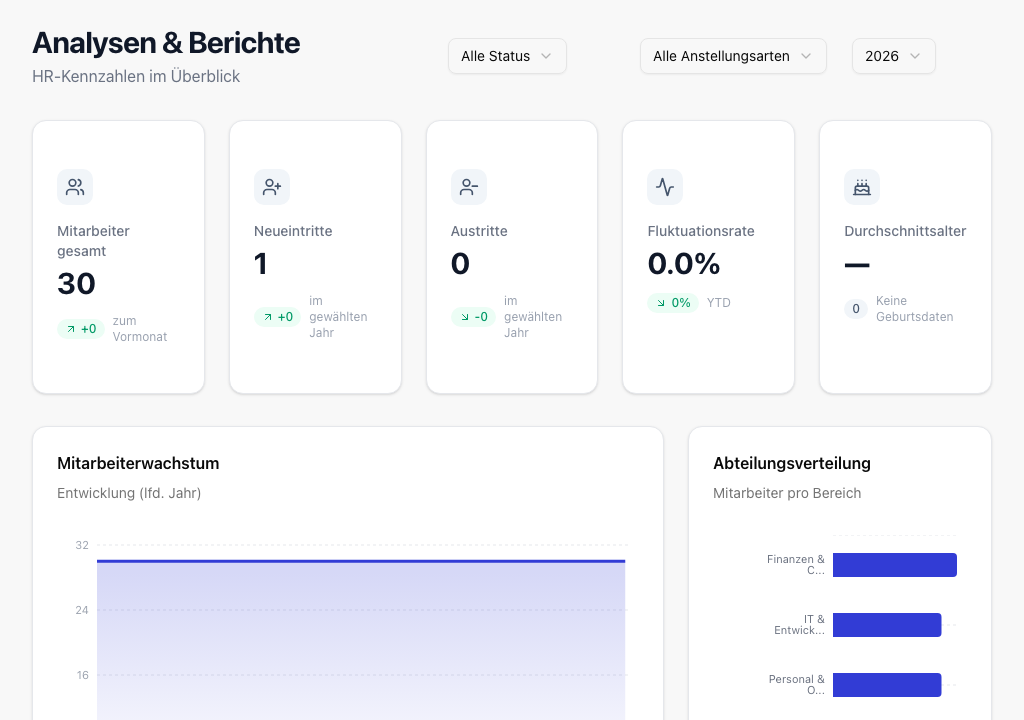Click the blue growth line in chart
The width and height of the screenshot is (1024, 720).
pos(361,561)
